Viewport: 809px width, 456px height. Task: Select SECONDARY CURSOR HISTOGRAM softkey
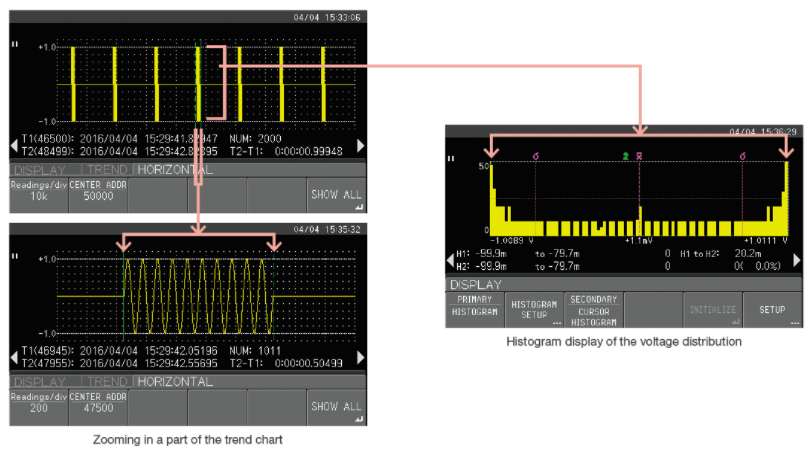click(x=594, y=311)
